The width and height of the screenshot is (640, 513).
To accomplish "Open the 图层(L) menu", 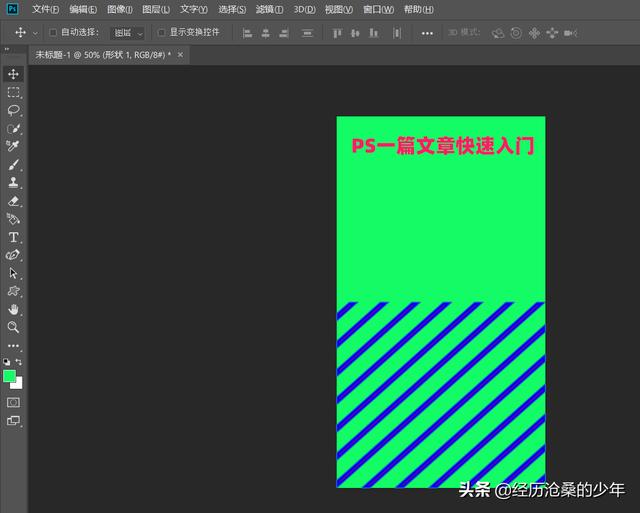I will [156, 9].
